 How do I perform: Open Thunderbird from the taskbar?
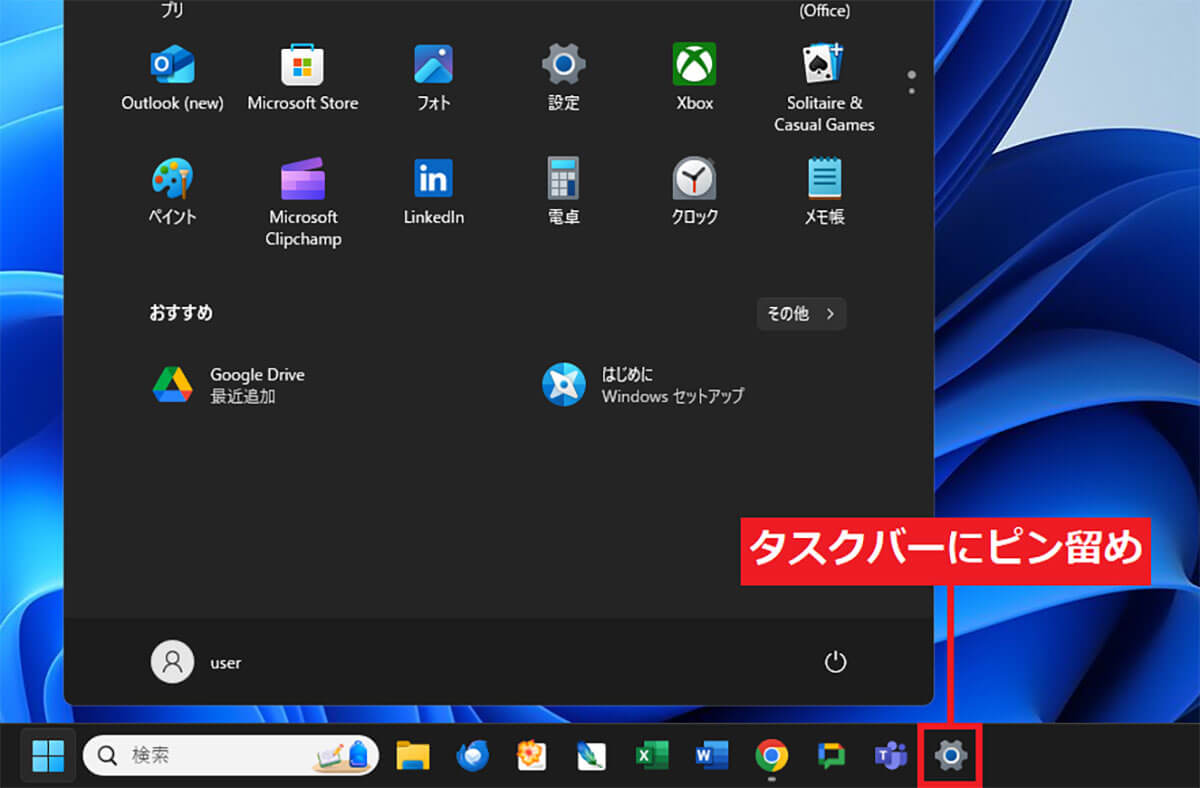coord(472,756)
